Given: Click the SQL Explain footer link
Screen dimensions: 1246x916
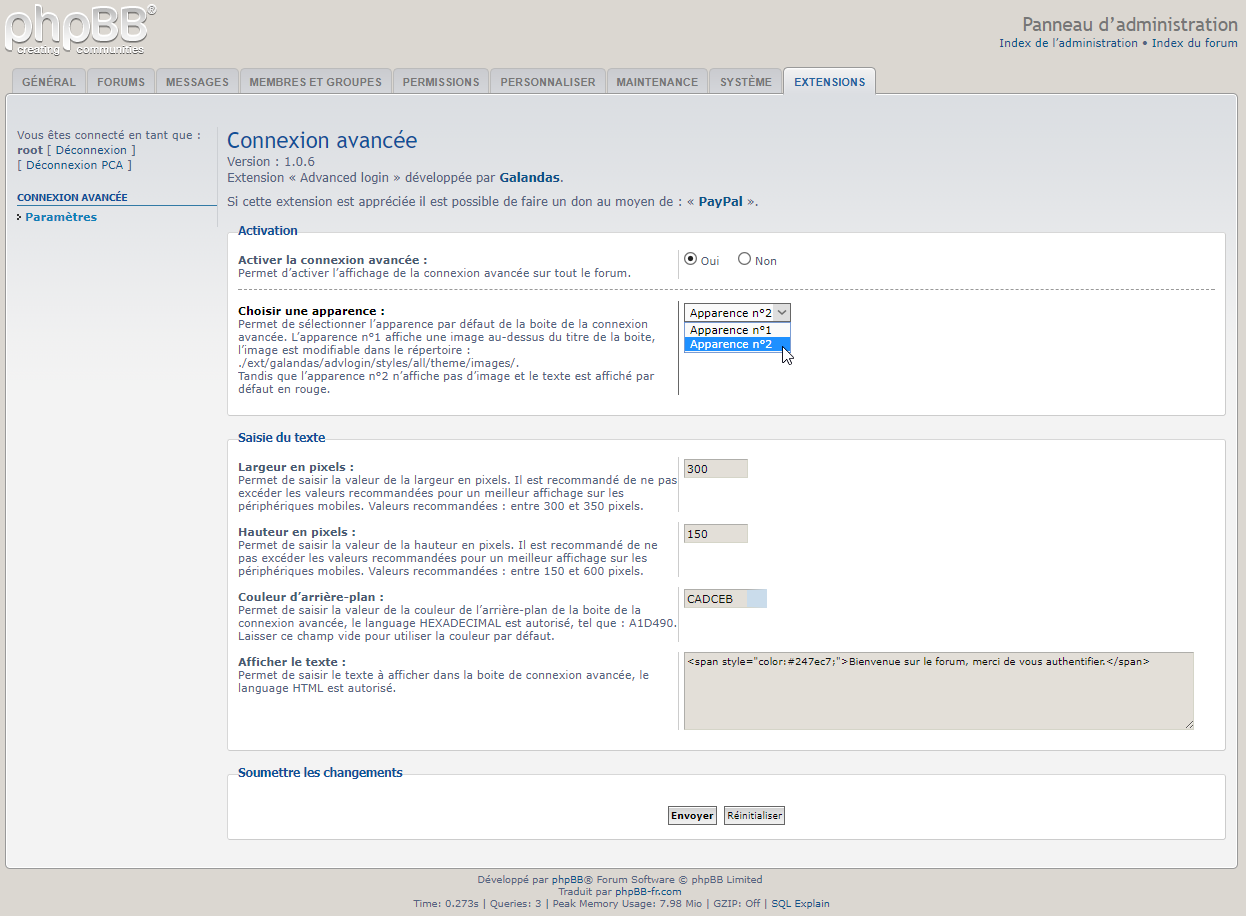Looking at the screenshot, I should (800, 903).
